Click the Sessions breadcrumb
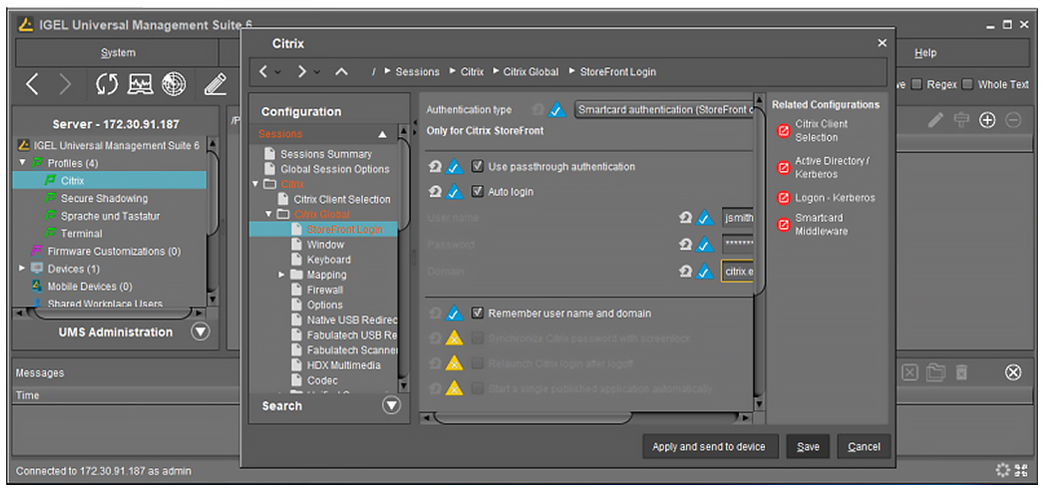 pyautogui.click(x=417, y=71)
